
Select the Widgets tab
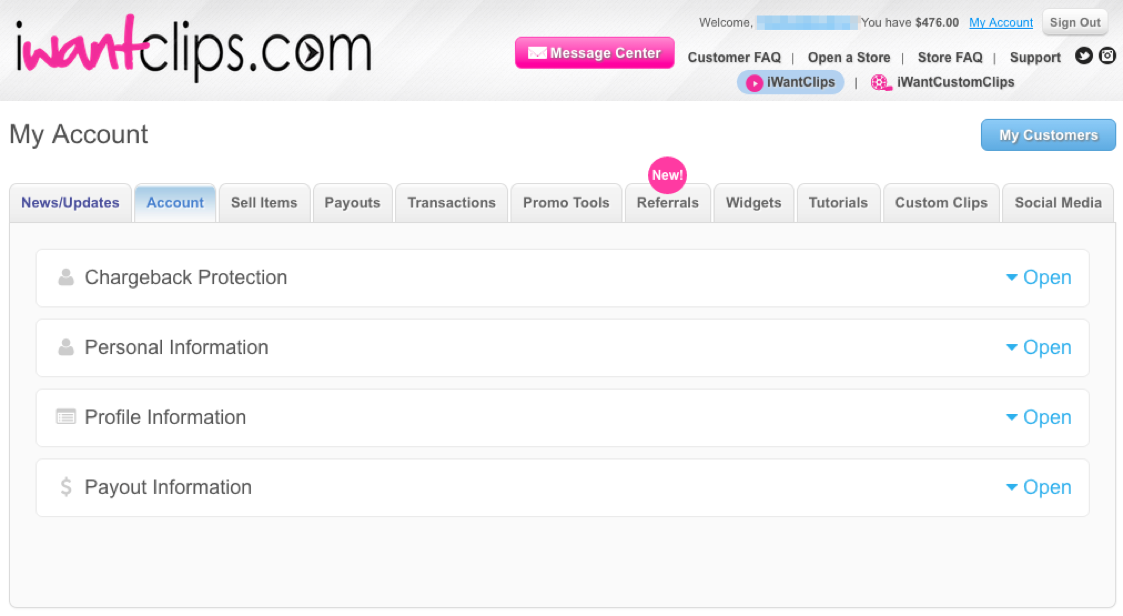753,203
